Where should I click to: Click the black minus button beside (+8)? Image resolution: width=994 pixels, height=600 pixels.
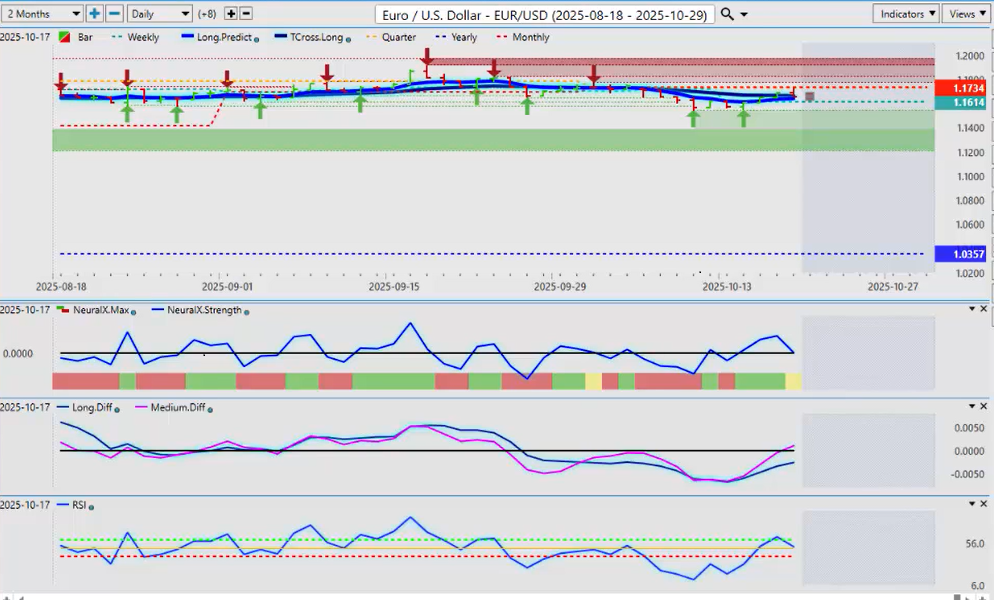point(246,14)
